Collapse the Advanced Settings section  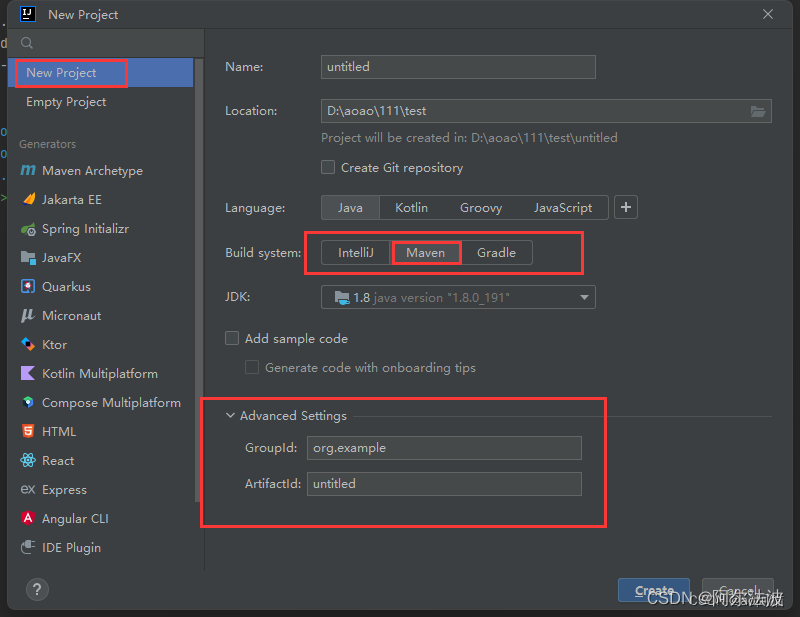coord(231,415)
